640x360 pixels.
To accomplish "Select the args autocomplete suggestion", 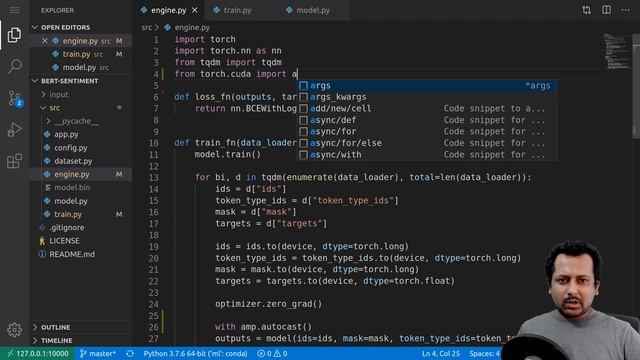I will [x=427, y=86].
